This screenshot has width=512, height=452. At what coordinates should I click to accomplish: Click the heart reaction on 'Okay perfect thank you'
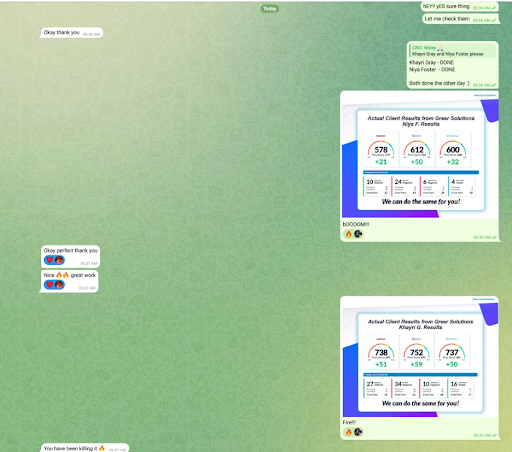(50, 260)
